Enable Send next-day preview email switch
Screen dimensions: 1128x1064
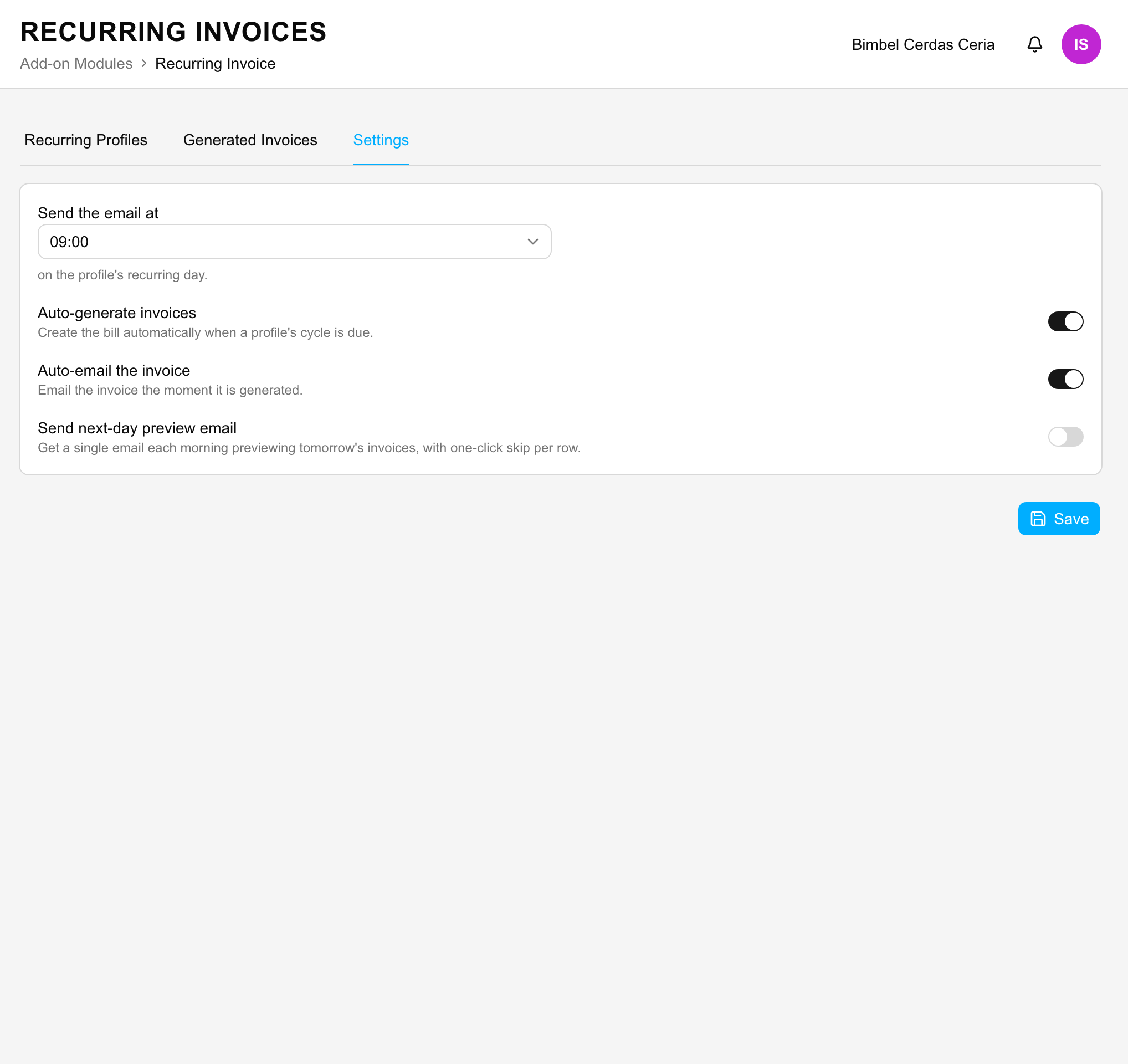[1065, 437]
